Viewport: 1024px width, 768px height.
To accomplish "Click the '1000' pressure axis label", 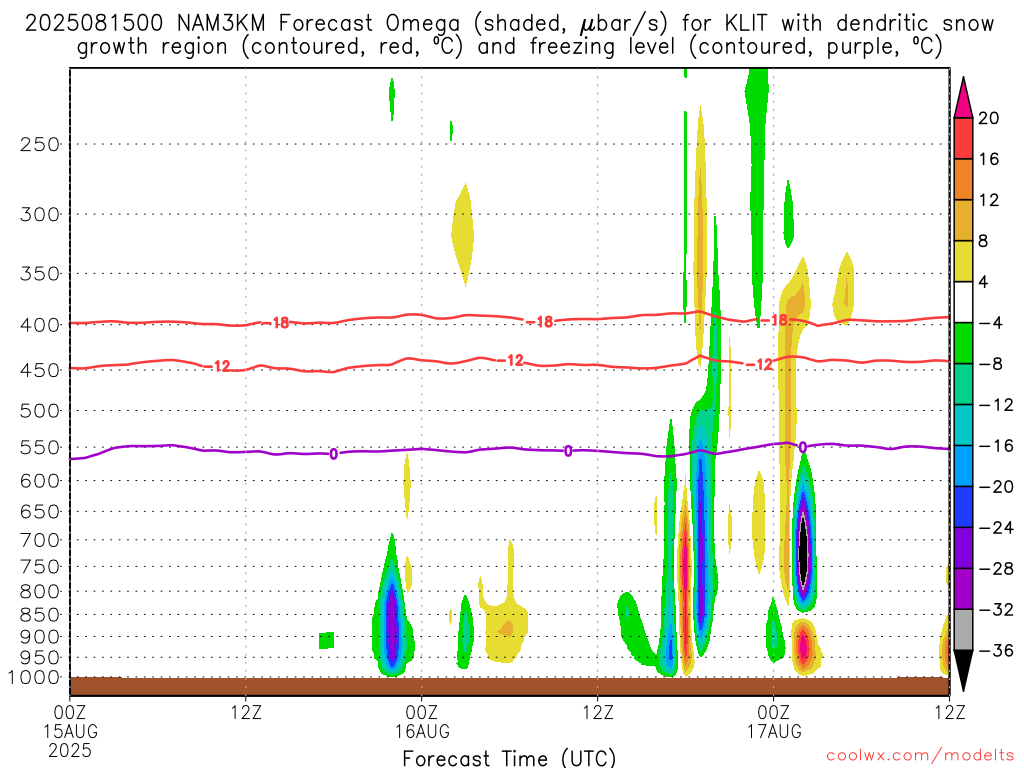I will tap(34, 678).
